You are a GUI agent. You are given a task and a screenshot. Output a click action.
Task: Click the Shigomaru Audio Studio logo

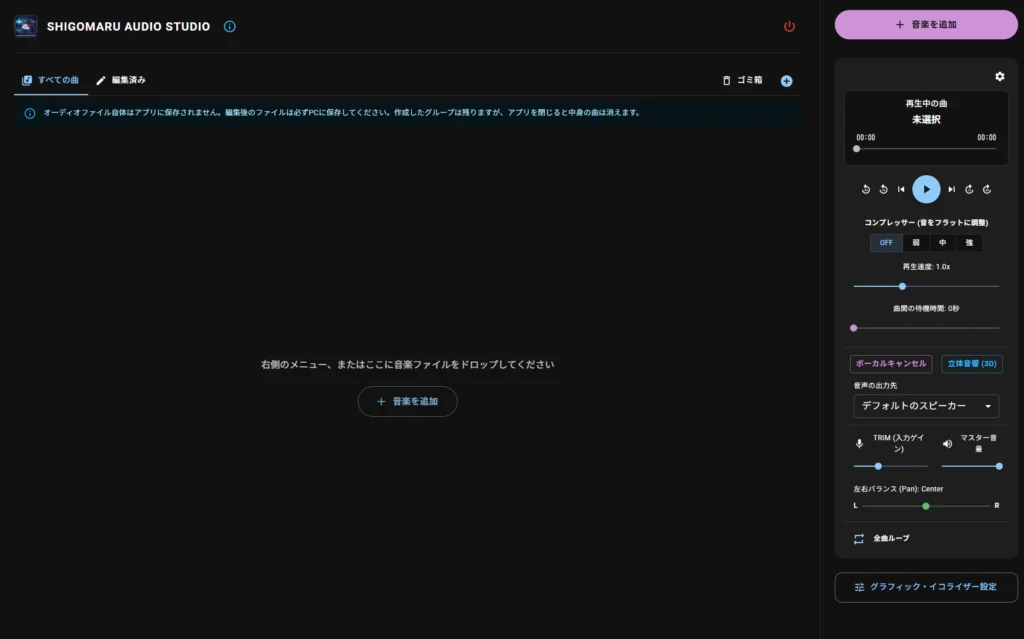click(26, 26)
